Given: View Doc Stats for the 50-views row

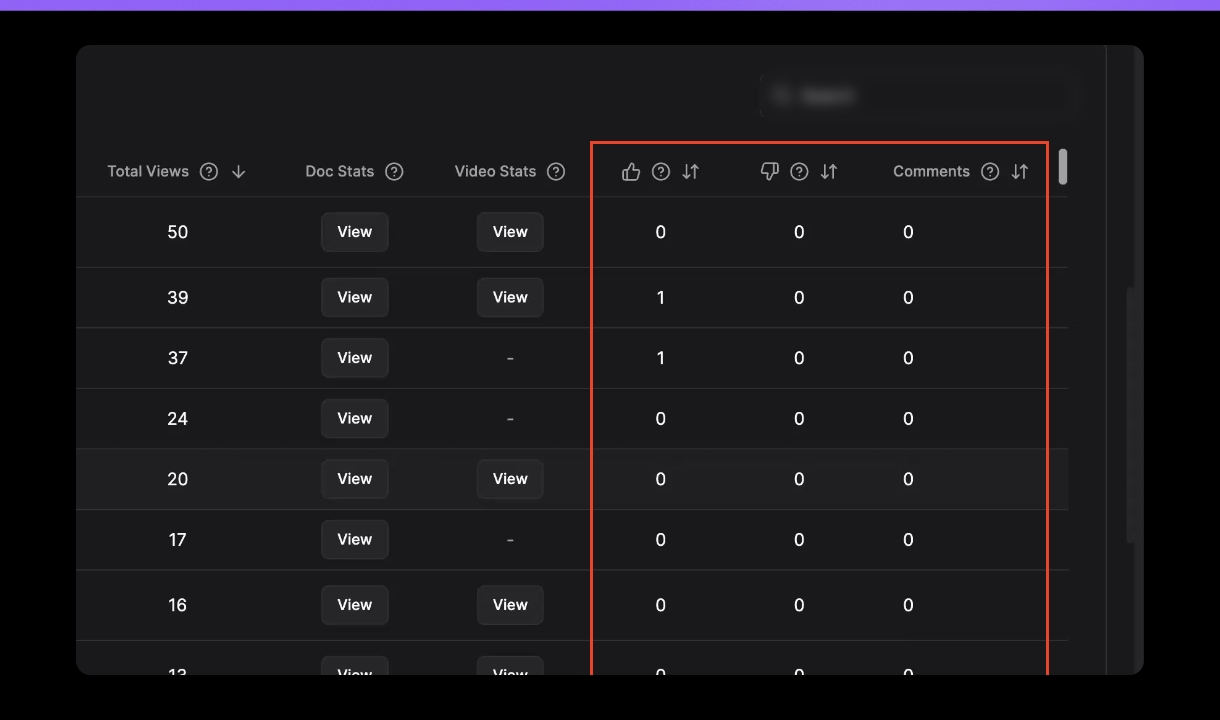Looking at the screenshot, I should (355, 232).
